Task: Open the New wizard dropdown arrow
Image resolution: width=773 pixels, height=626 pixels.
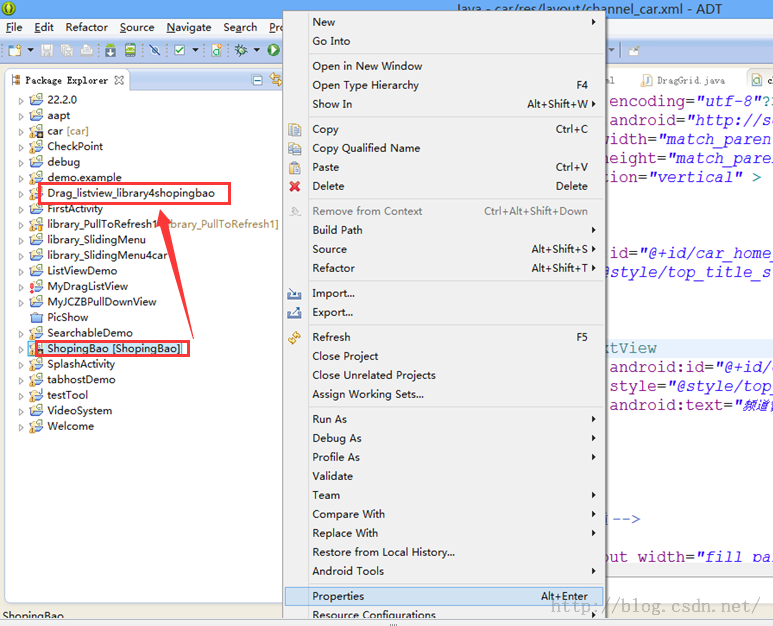Action: (x=30, y=50)
